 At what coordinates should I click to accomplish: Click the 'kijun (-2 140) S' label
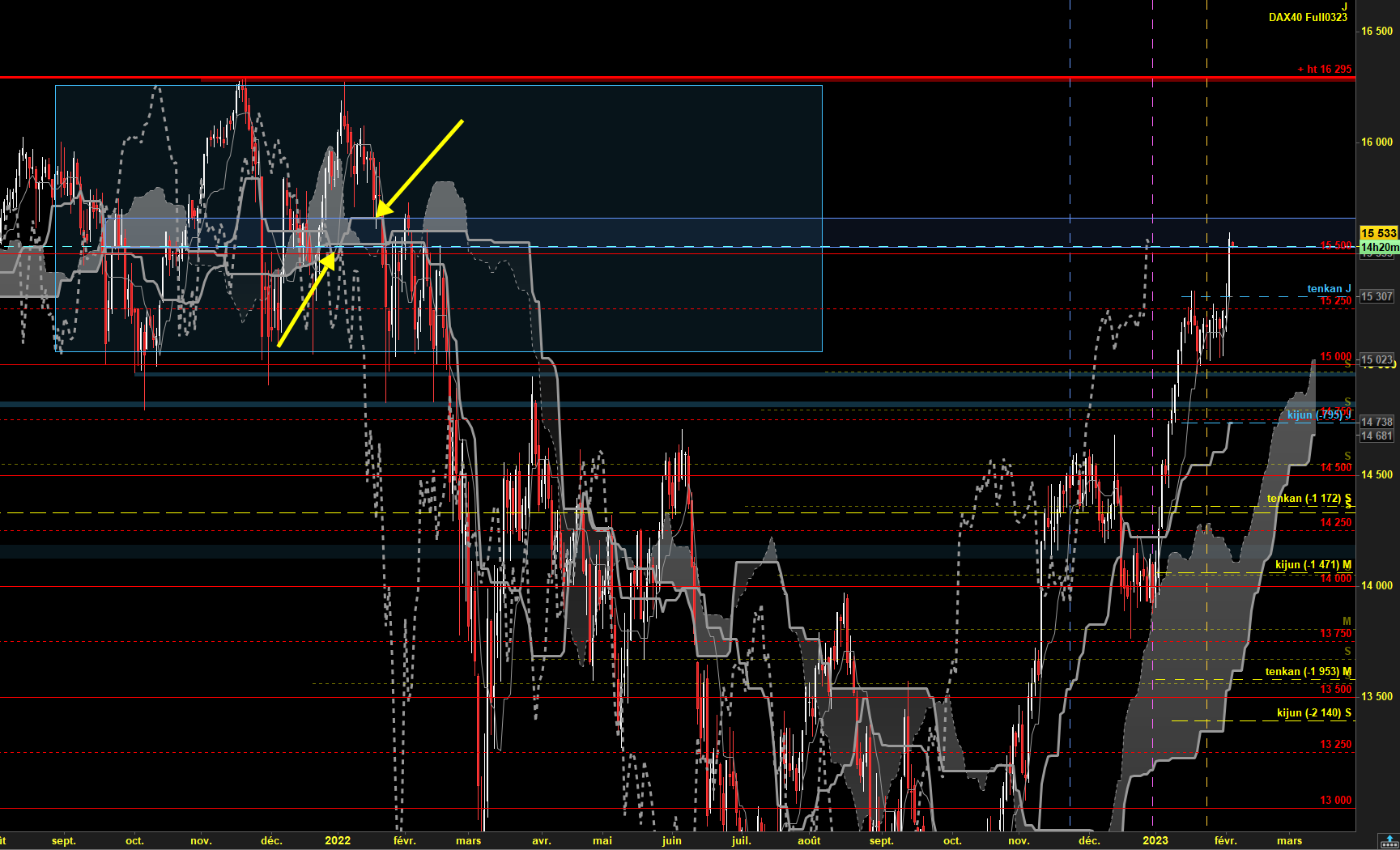coord(1314,713)
